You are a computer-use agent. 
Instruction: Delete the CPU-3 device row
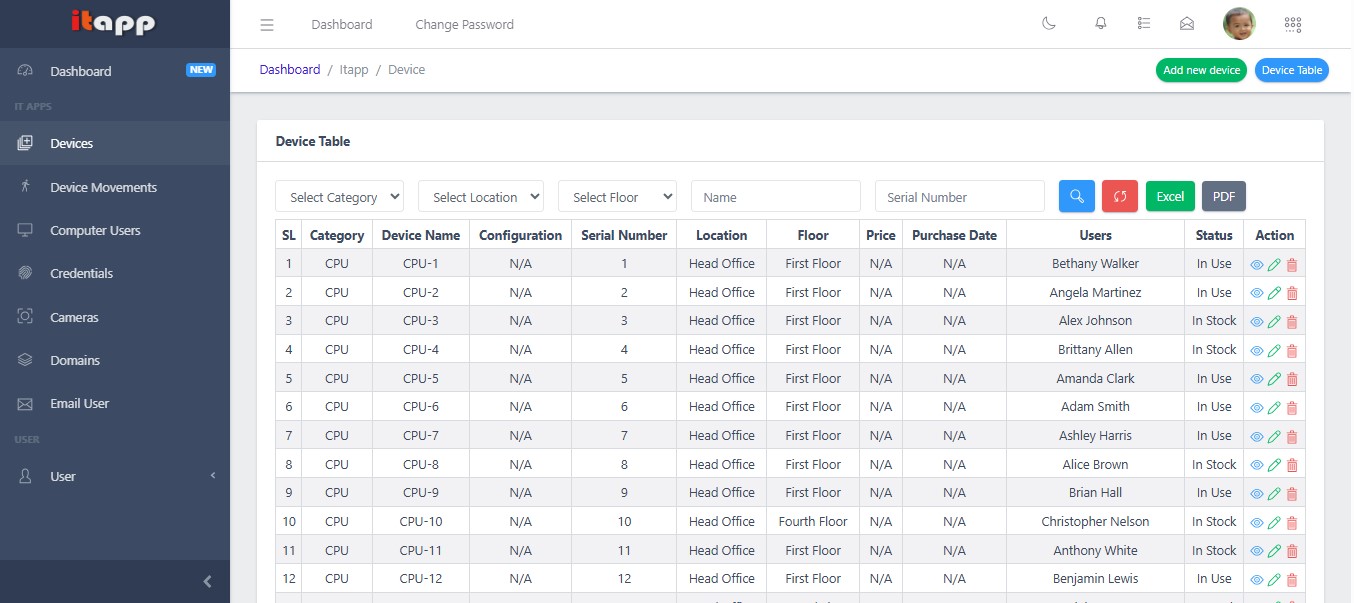click(x=1292, y=322)
